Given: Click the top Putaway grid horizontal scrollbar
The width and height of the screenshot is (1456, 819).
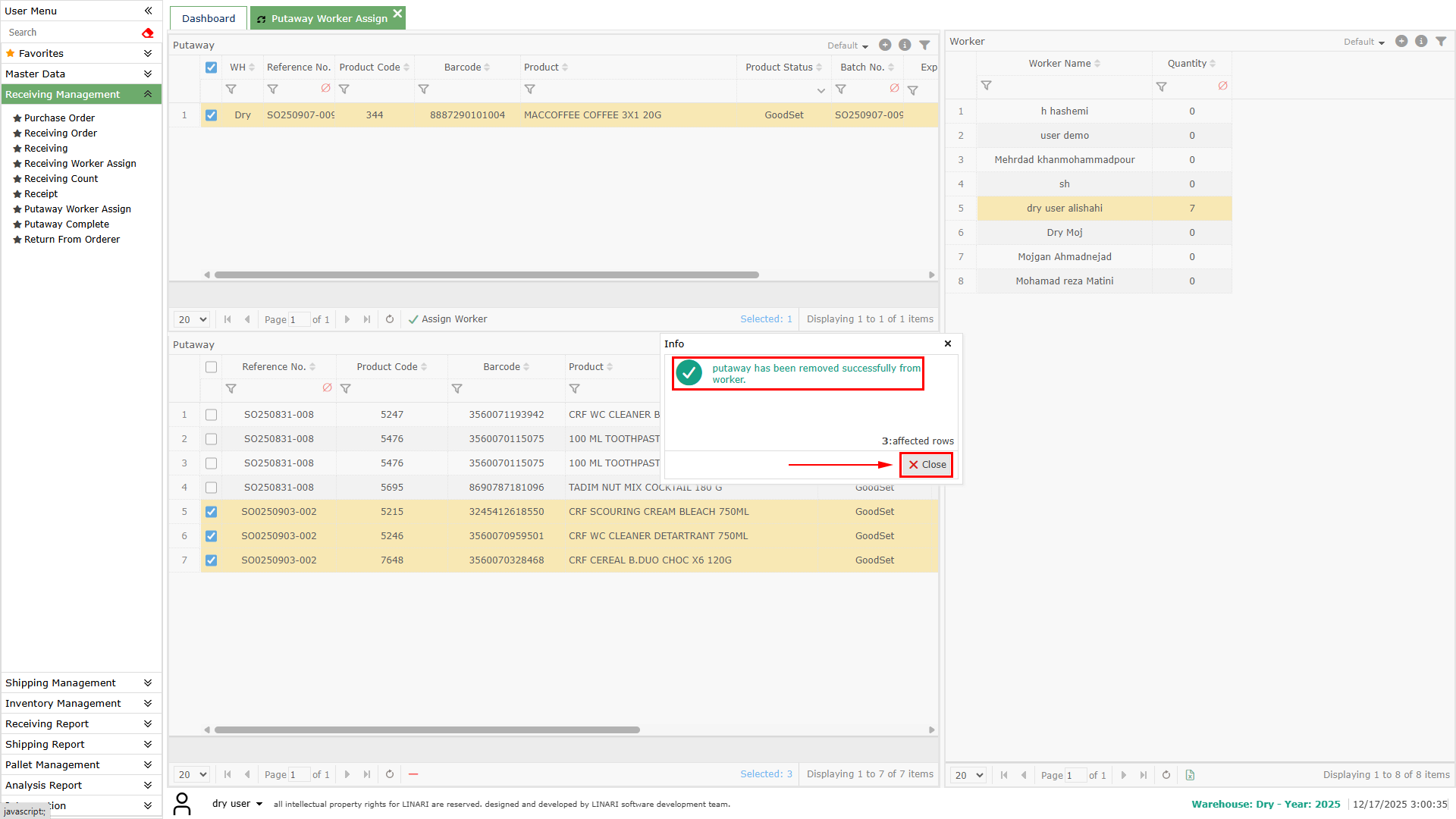Looking at the screenshot, I should coord(485,275).
